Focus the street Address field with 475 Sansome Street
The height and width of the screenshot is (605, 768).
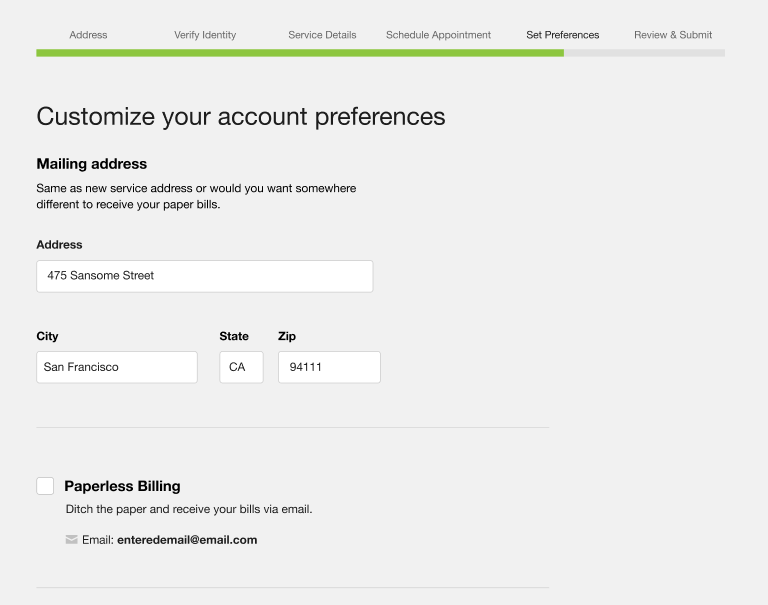204,276
